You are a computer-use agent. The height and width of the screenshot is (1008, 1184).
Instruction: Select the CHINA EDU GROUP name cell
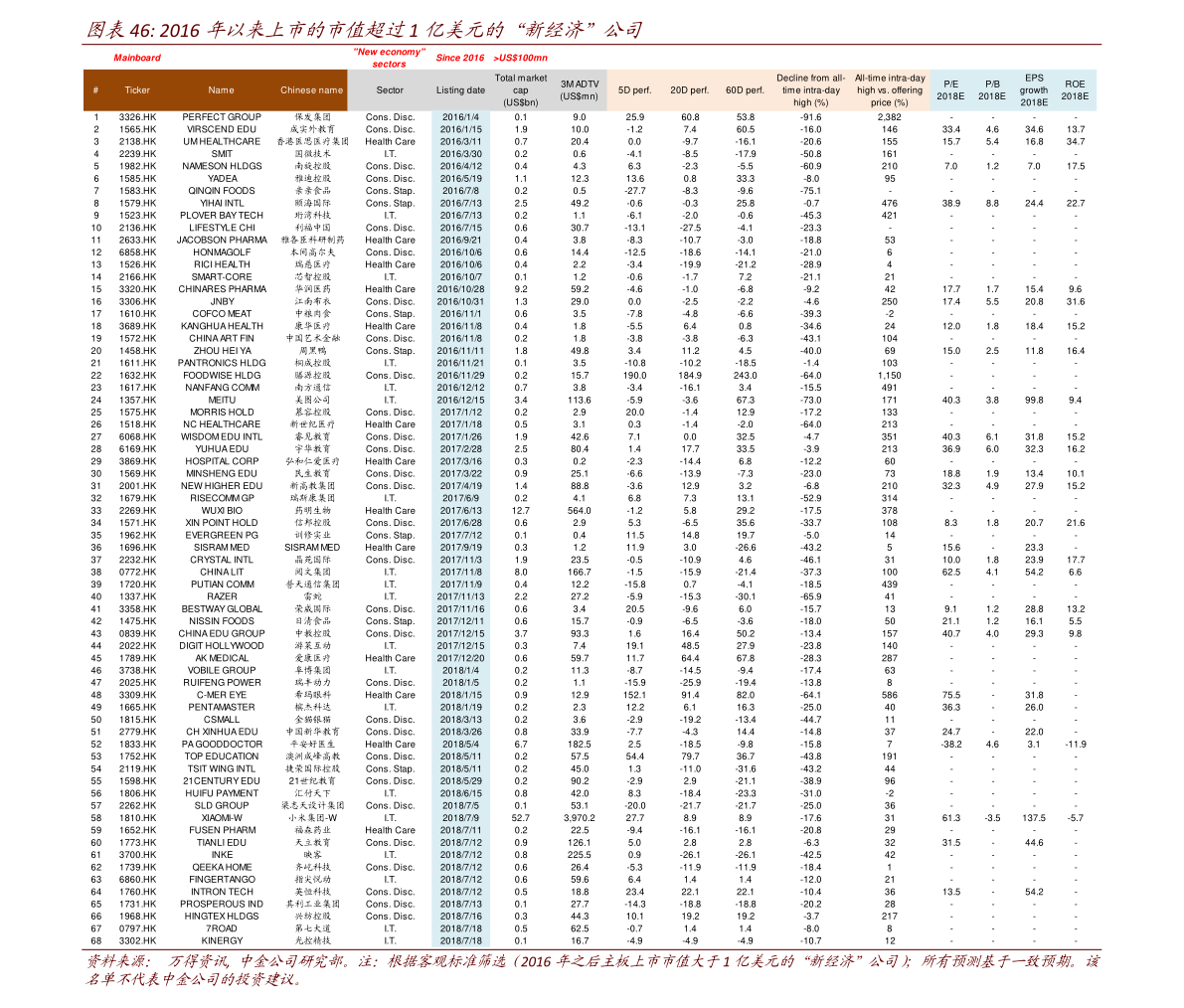[x=222, y=633]
